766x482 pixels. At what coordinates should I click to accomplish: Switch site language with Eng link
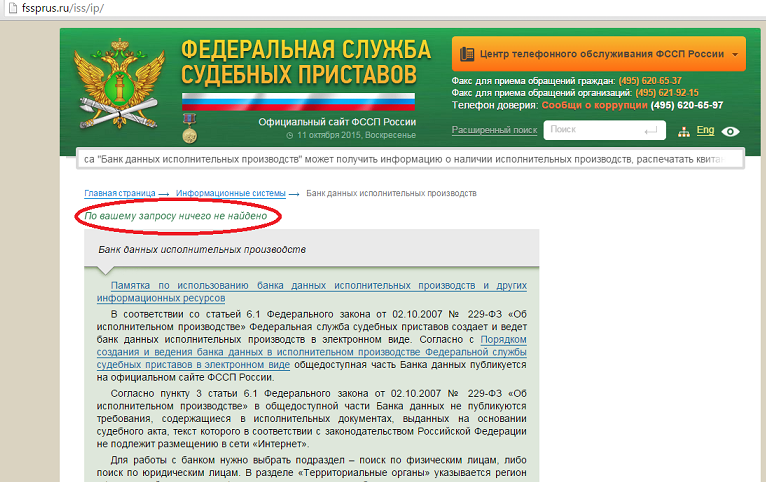[x=705, y=130]
